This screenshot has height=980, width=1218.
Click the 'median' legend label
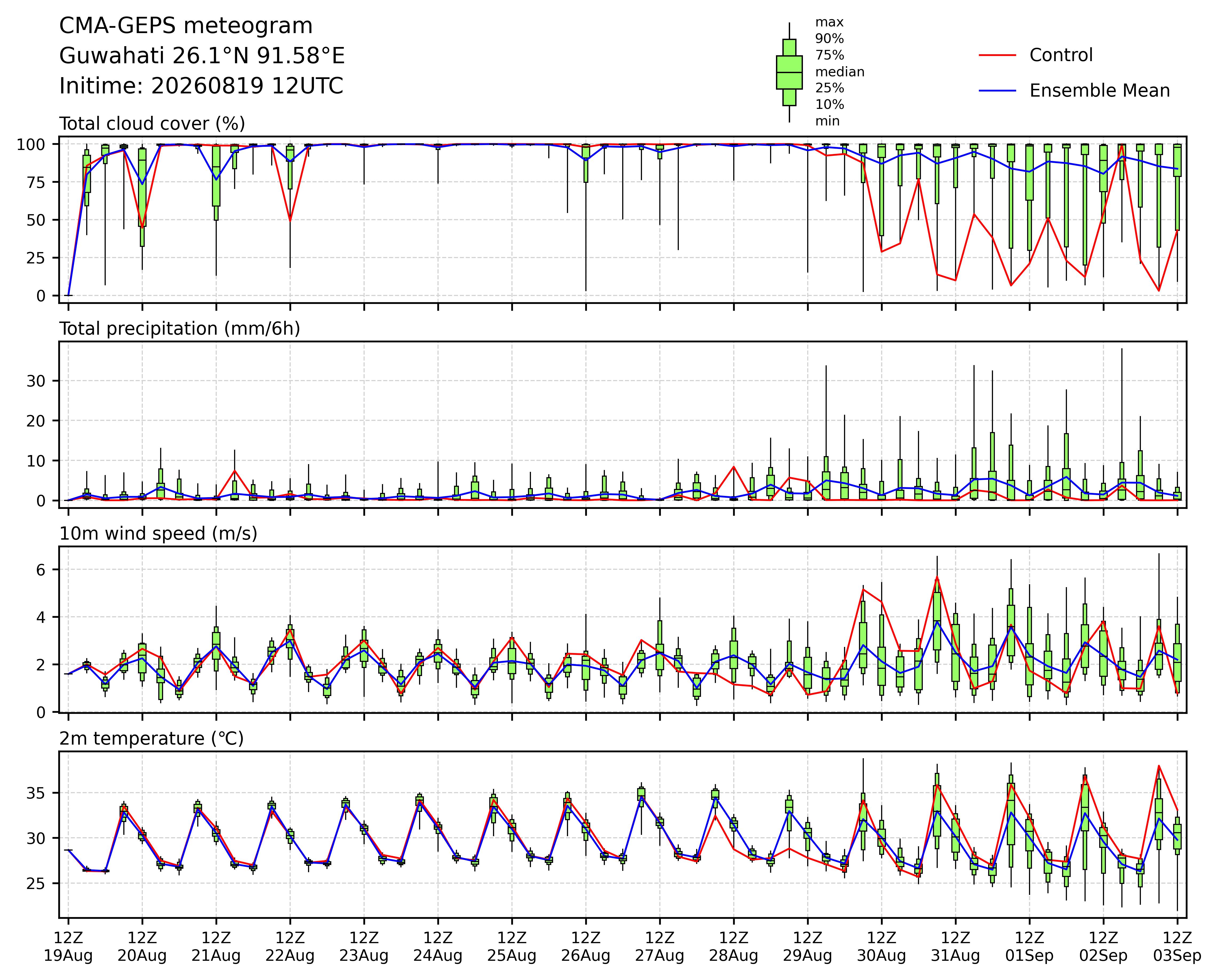839,72
